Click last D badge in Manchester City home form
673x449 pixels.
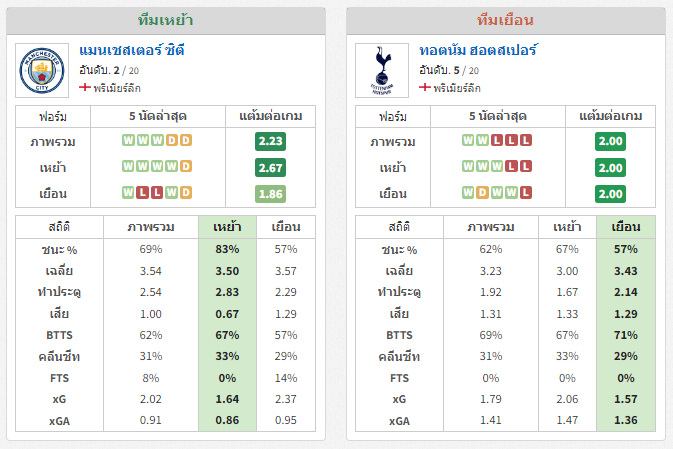point(186,167)
